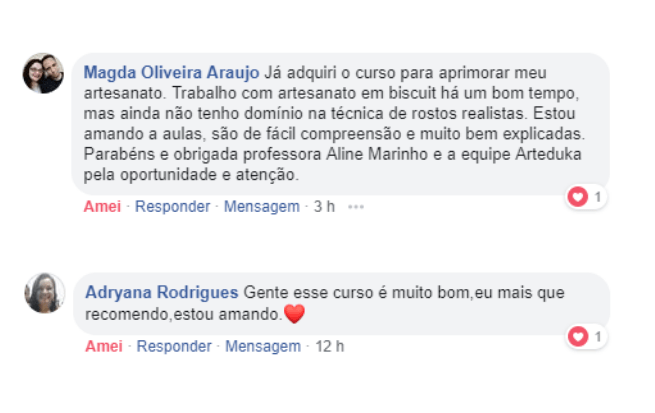Click the red heart emoji in Adryana's comment
Screen dimensions: 655x413
point(293,314)
